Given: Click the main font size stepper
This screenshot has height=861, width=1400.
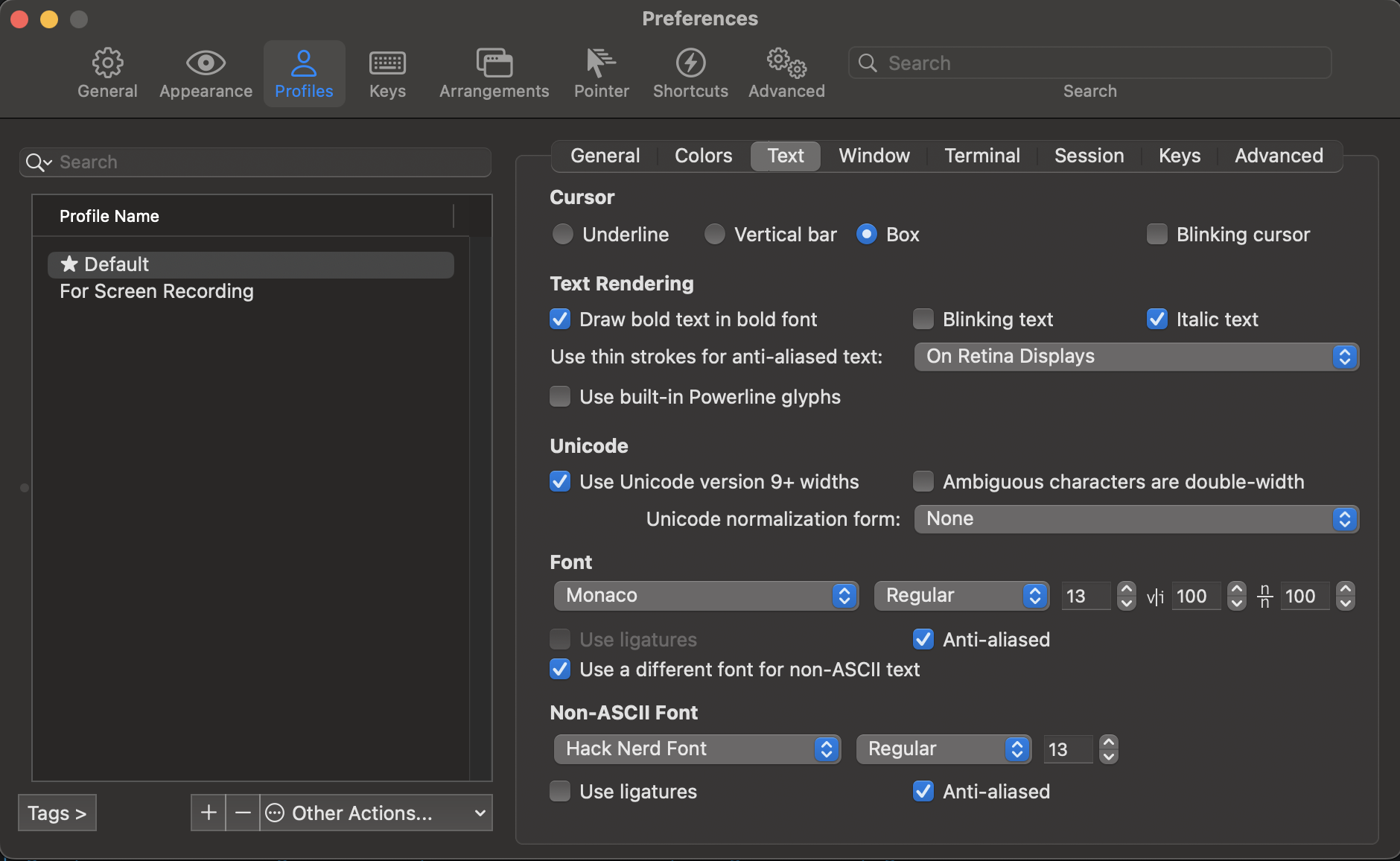Looking at the screenshot, I should point(1127,596).
